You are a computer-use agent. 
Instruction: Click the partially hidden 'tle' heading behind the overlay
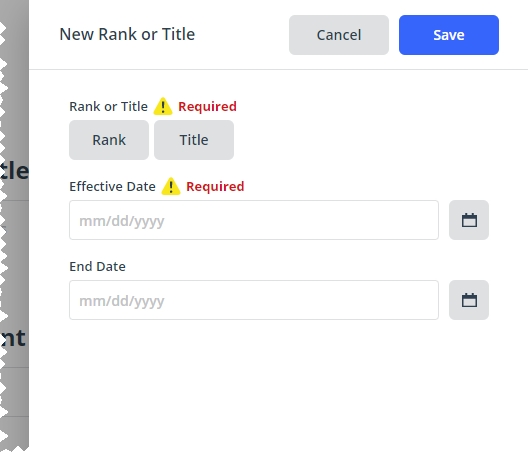[14, 170]
